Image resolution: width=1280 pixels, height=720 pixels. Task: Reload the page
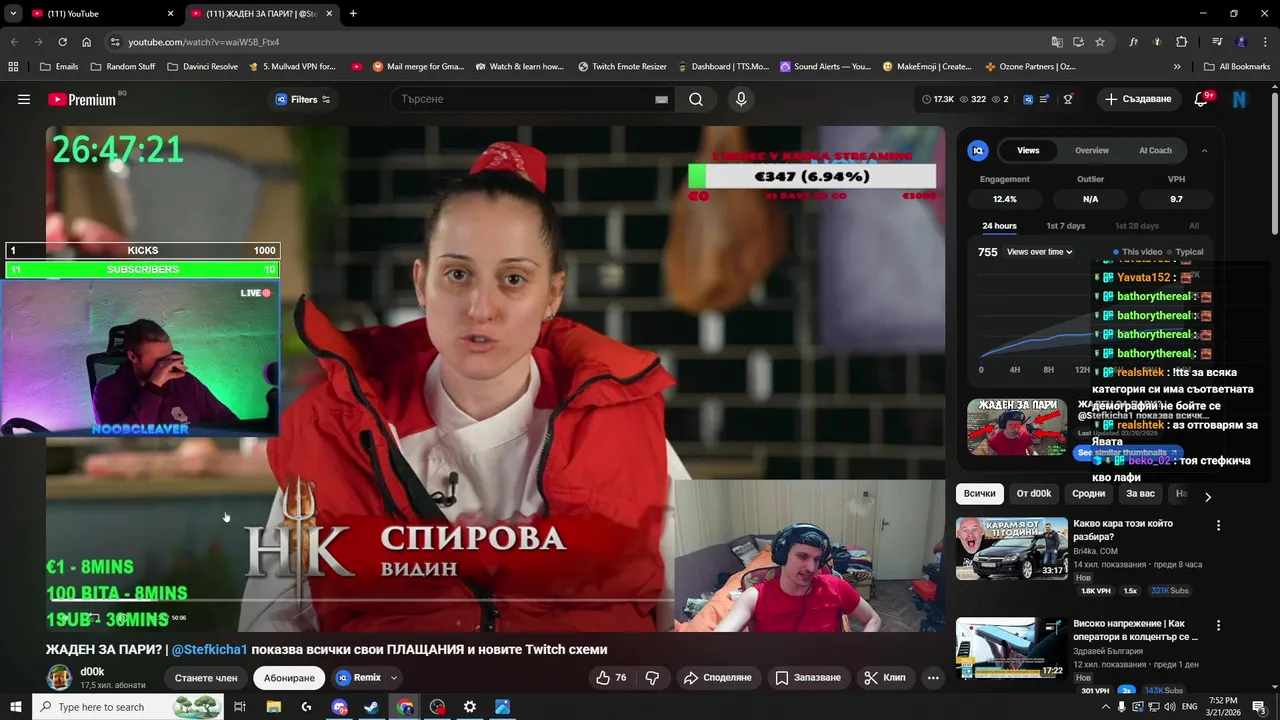[x=62, y=42]
